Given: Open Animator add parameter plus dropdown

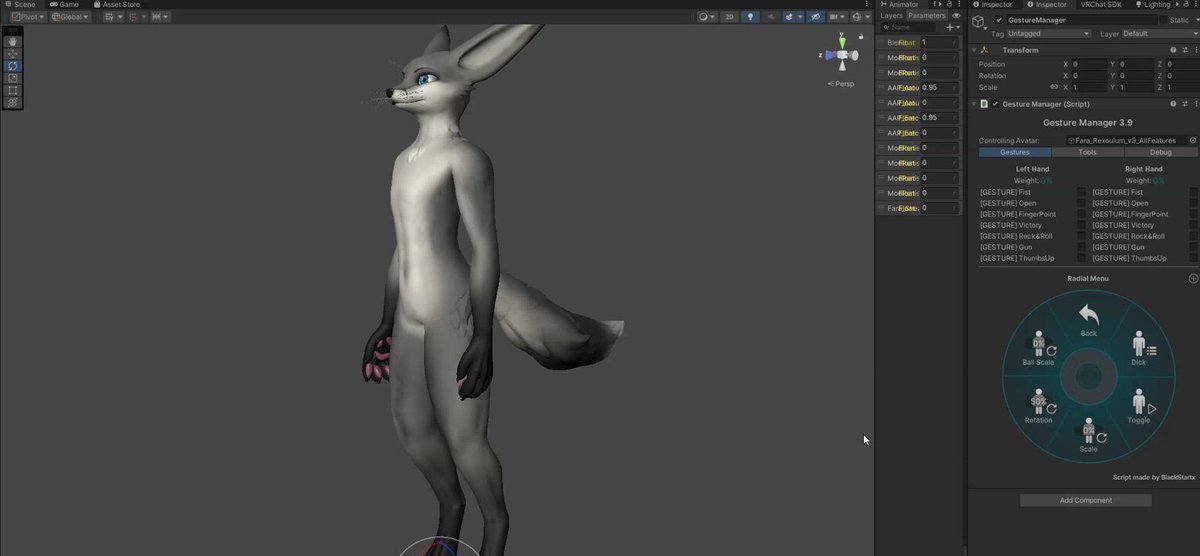Looking at the screenshot, I should (953, 28).
